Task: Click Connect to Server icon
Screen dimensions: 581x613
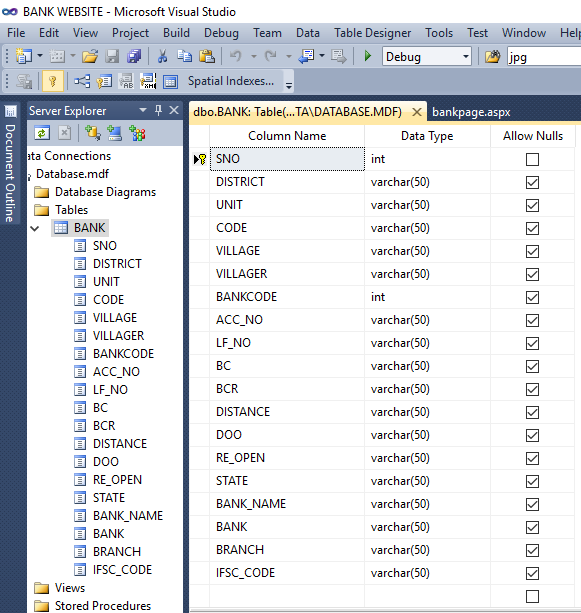Action: pos(115,133)
